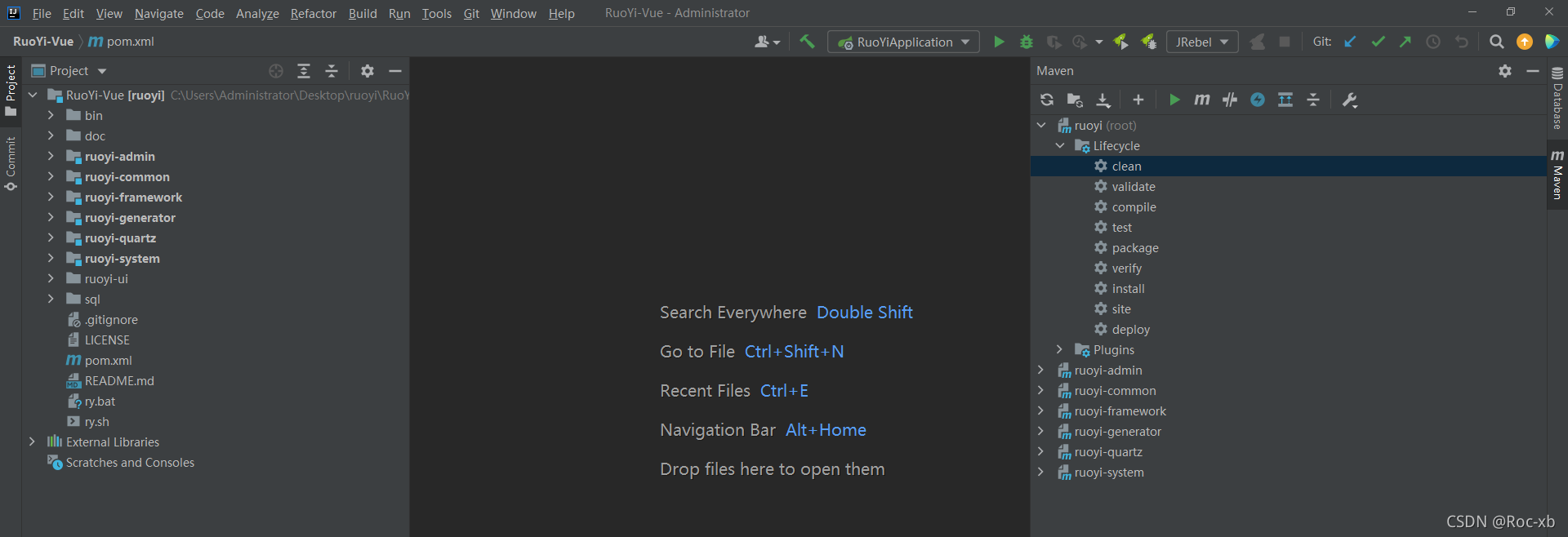1568x537 pixels.
Task: Hide the Project tool window
Action: tap(395, 71)
